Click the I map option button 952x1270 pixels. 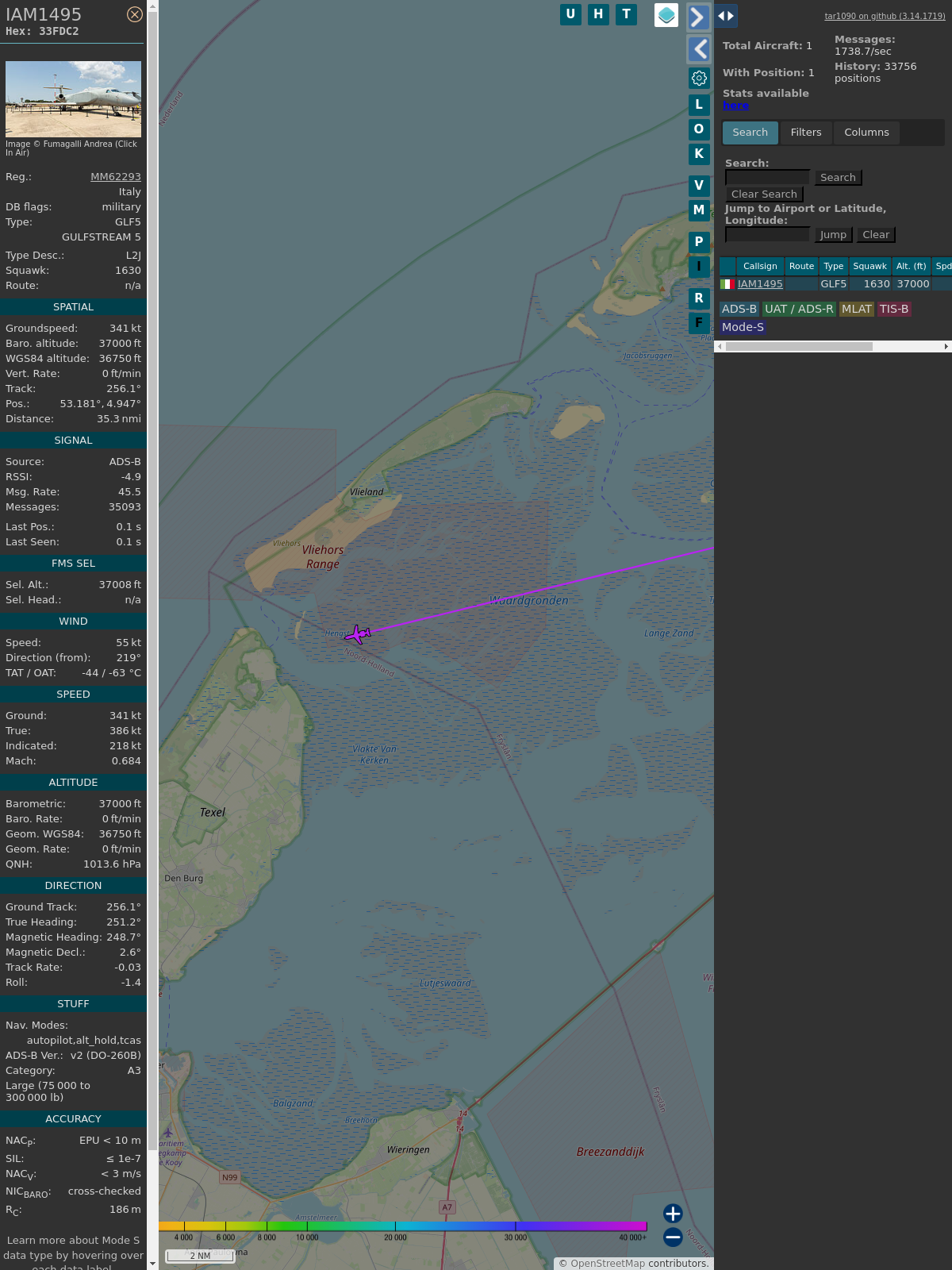point(699,266)
